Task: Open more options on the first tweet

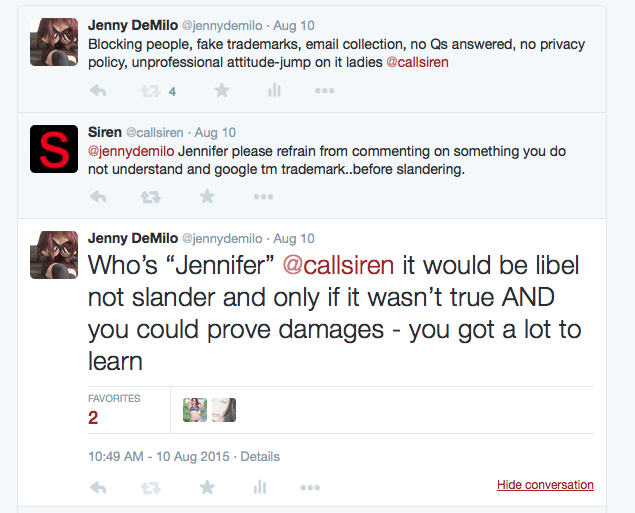Action: [325, 91]
